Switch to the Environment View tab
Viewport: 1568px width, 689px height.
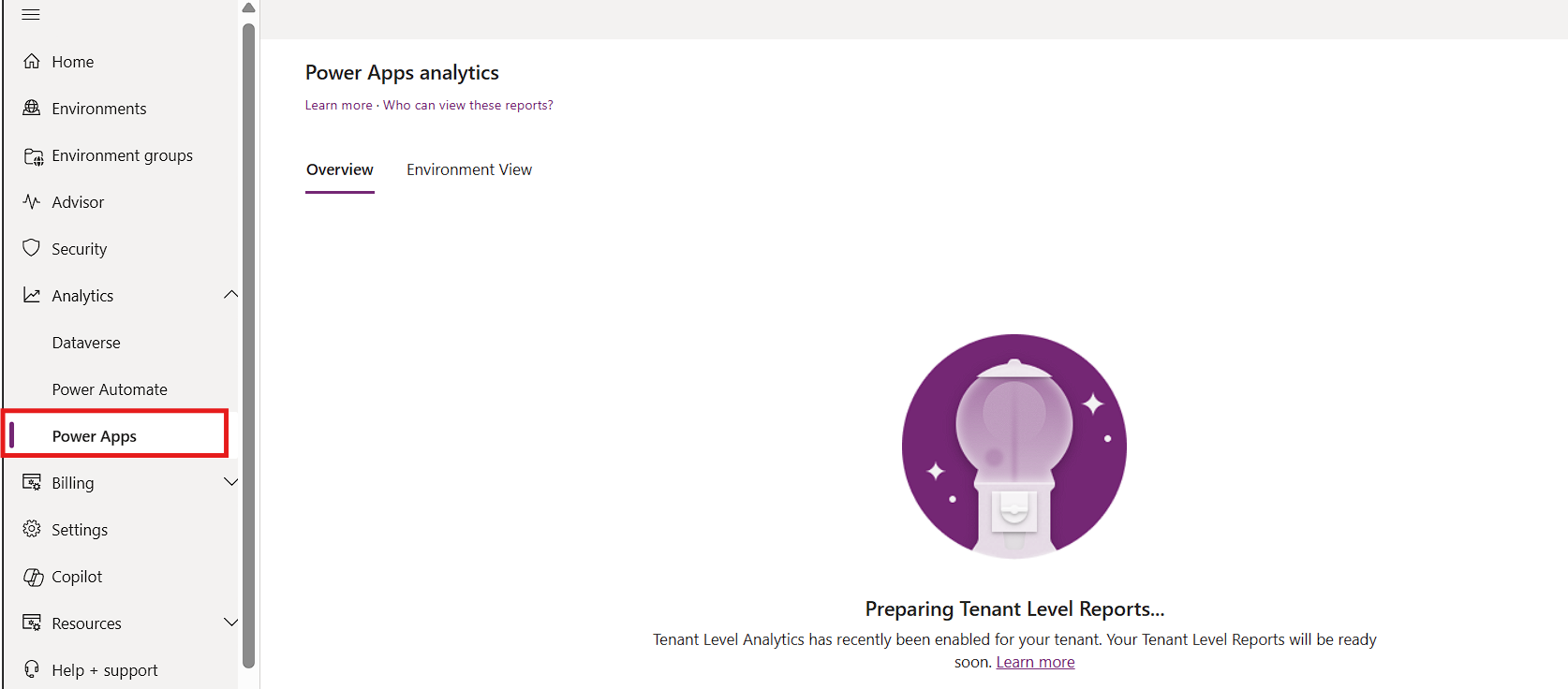coord(468,169)
